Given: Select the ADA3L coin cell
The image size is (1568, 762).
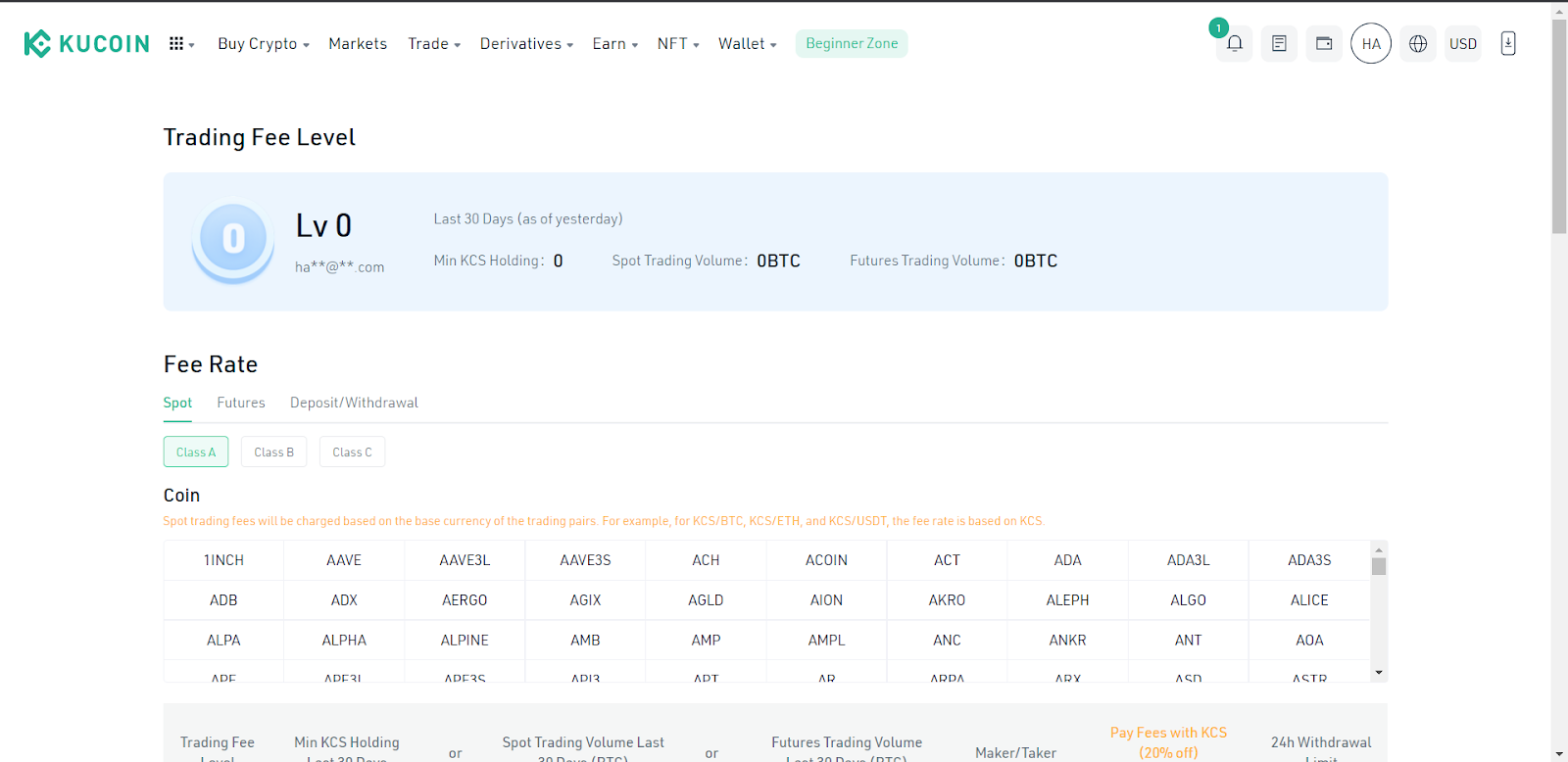Looking at the screenshot, I should [1188, 560].
